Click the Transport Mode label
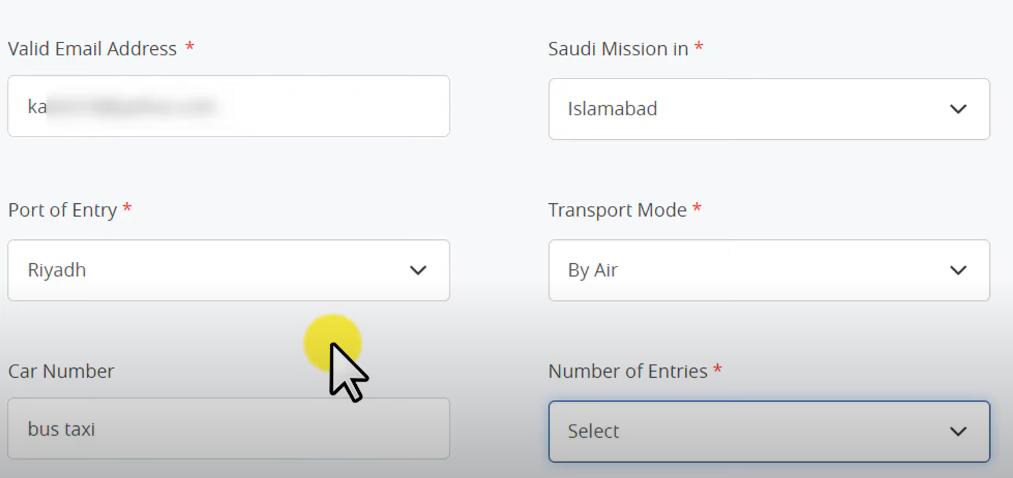The width and height of the screenshot is (1013, 478). [x=618, y=210]
